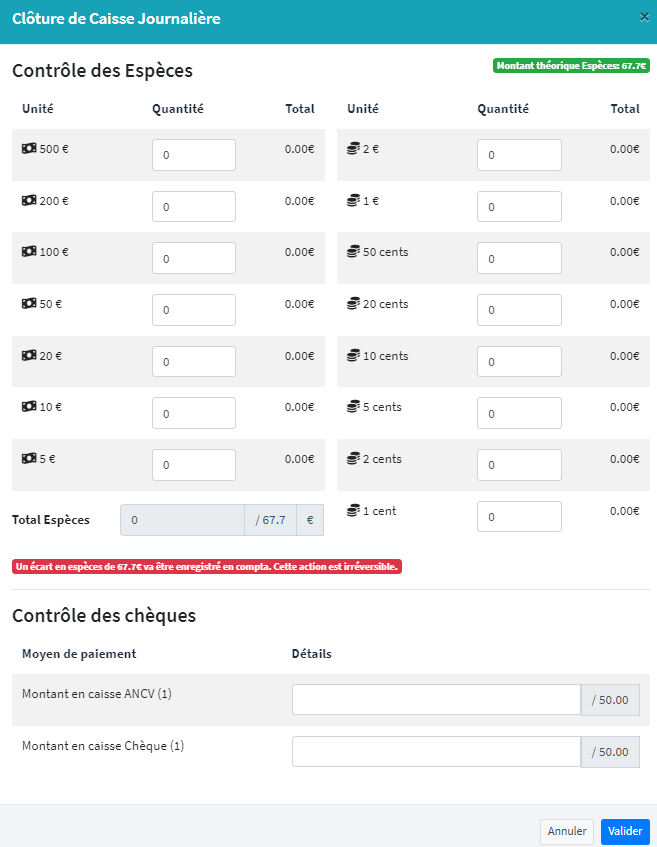
Task: Click the coin stack icon beside 10 cents
Action: [x=353, y=355]
